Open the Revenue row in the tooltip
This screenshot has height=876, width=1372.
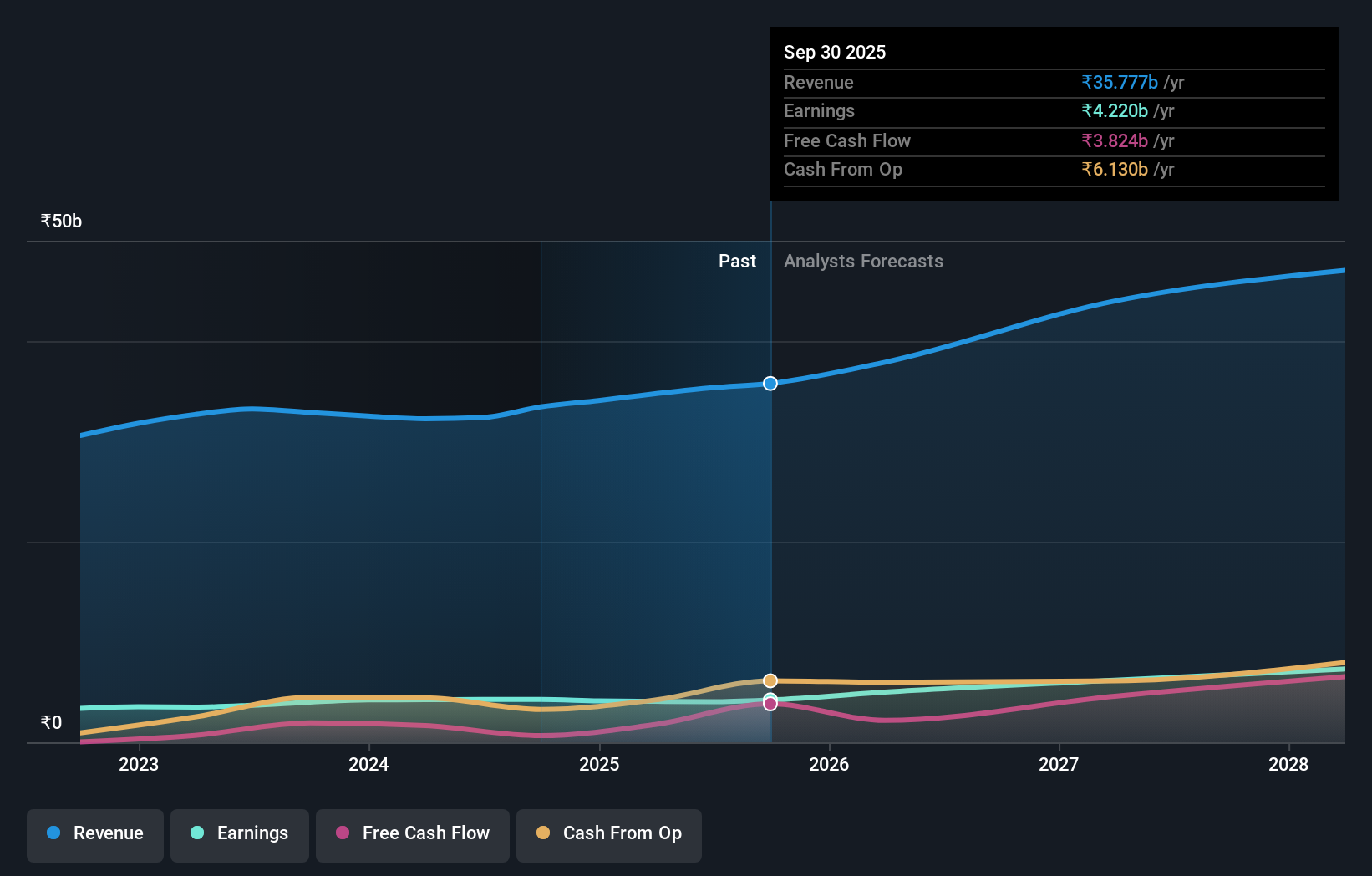[x=1054, y=83]
